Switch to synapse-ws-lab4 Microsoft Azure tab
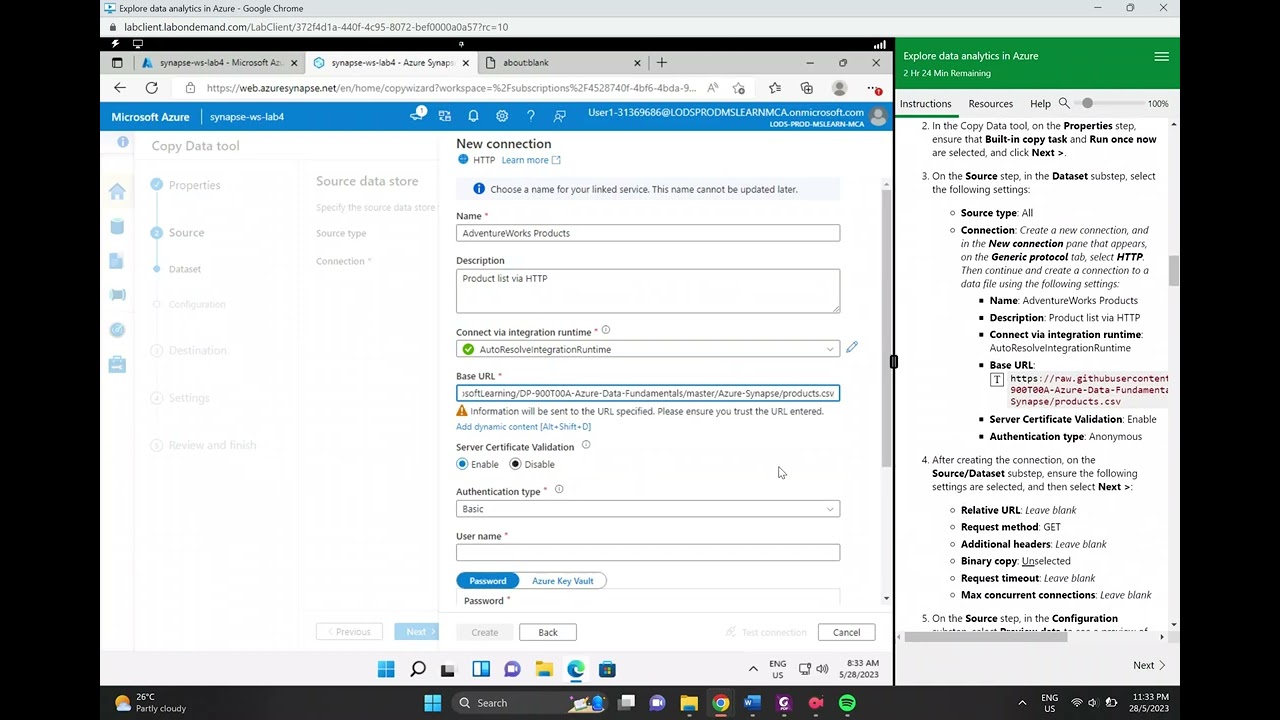This screenshot has height=720, width=1280. tap(220, 62)
